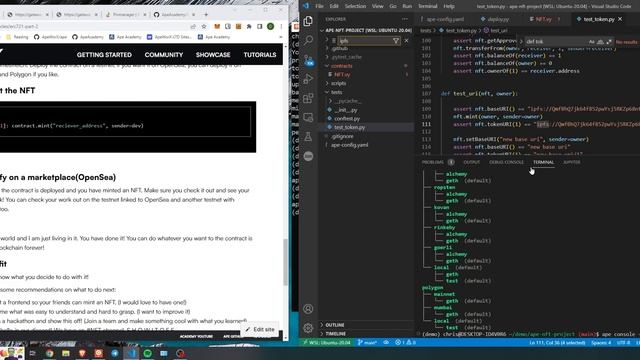Open the Help menu in VS Code
This screenshot has height=360, width=640.
click(449, 6)
